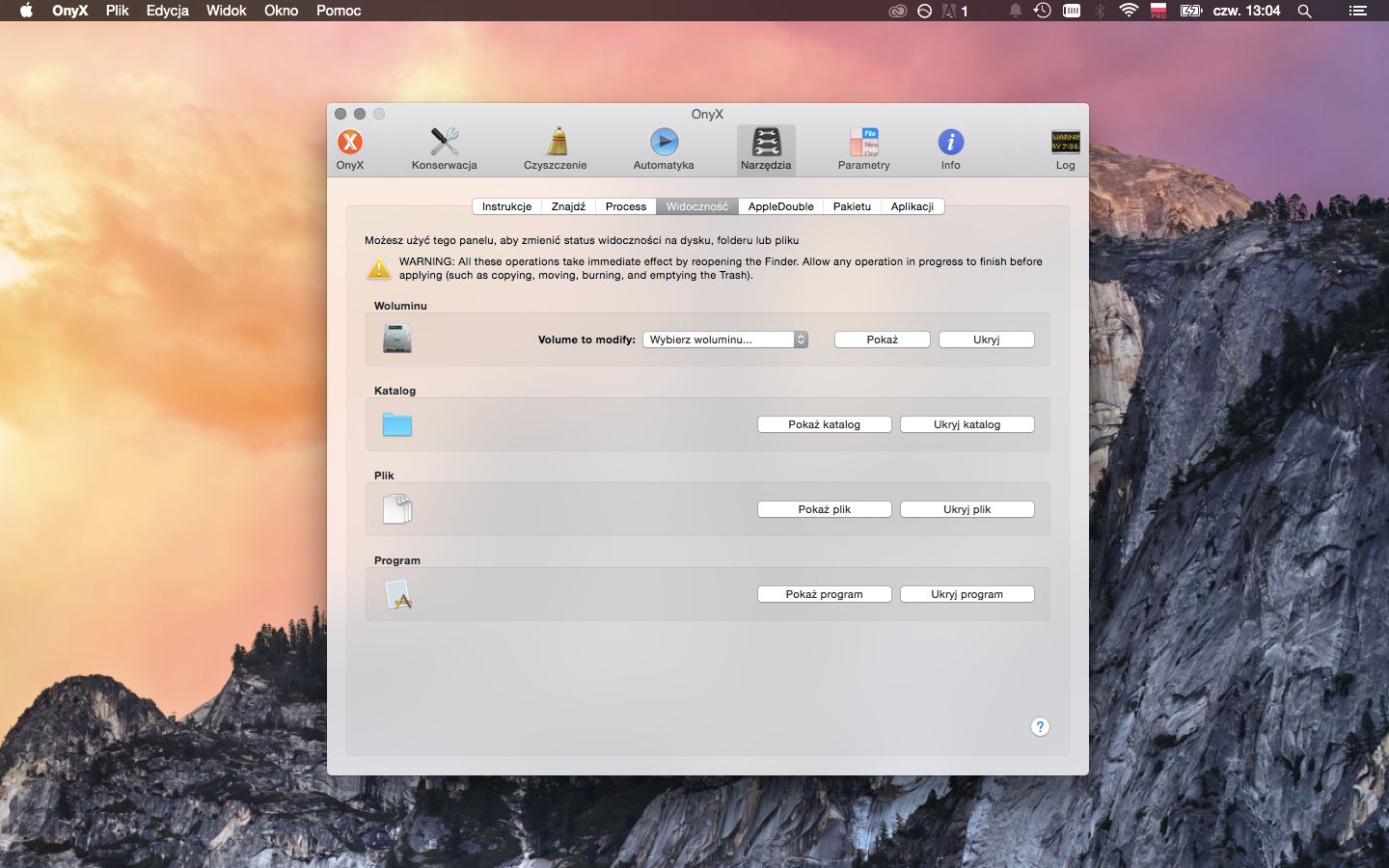This screenshot has width=1389, height=868.
Task: Open the Okno menu
Action: (281, 11)
